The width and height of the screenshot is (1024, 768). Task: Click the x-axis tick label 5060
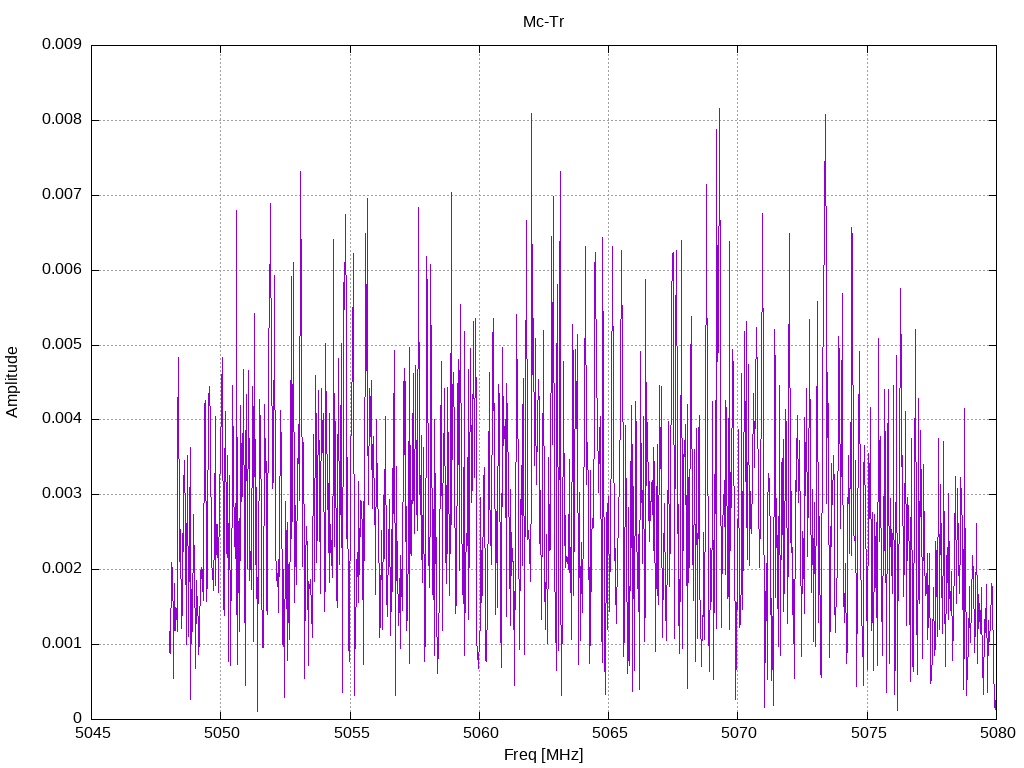tap(480, 733)
